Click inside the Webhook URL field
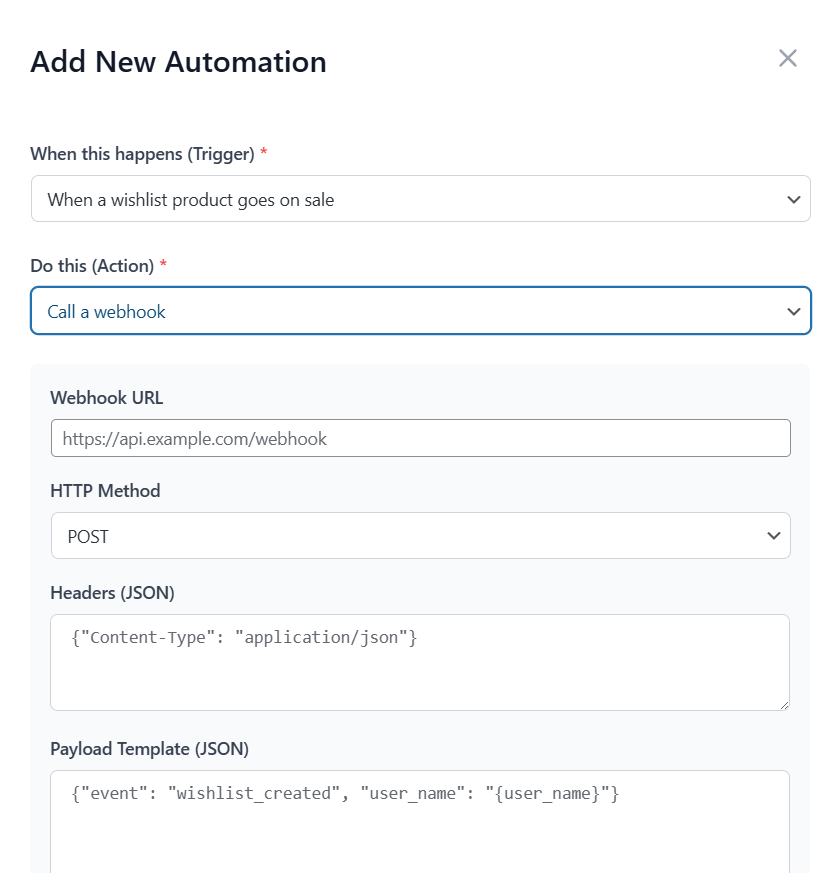 [420, 438]
